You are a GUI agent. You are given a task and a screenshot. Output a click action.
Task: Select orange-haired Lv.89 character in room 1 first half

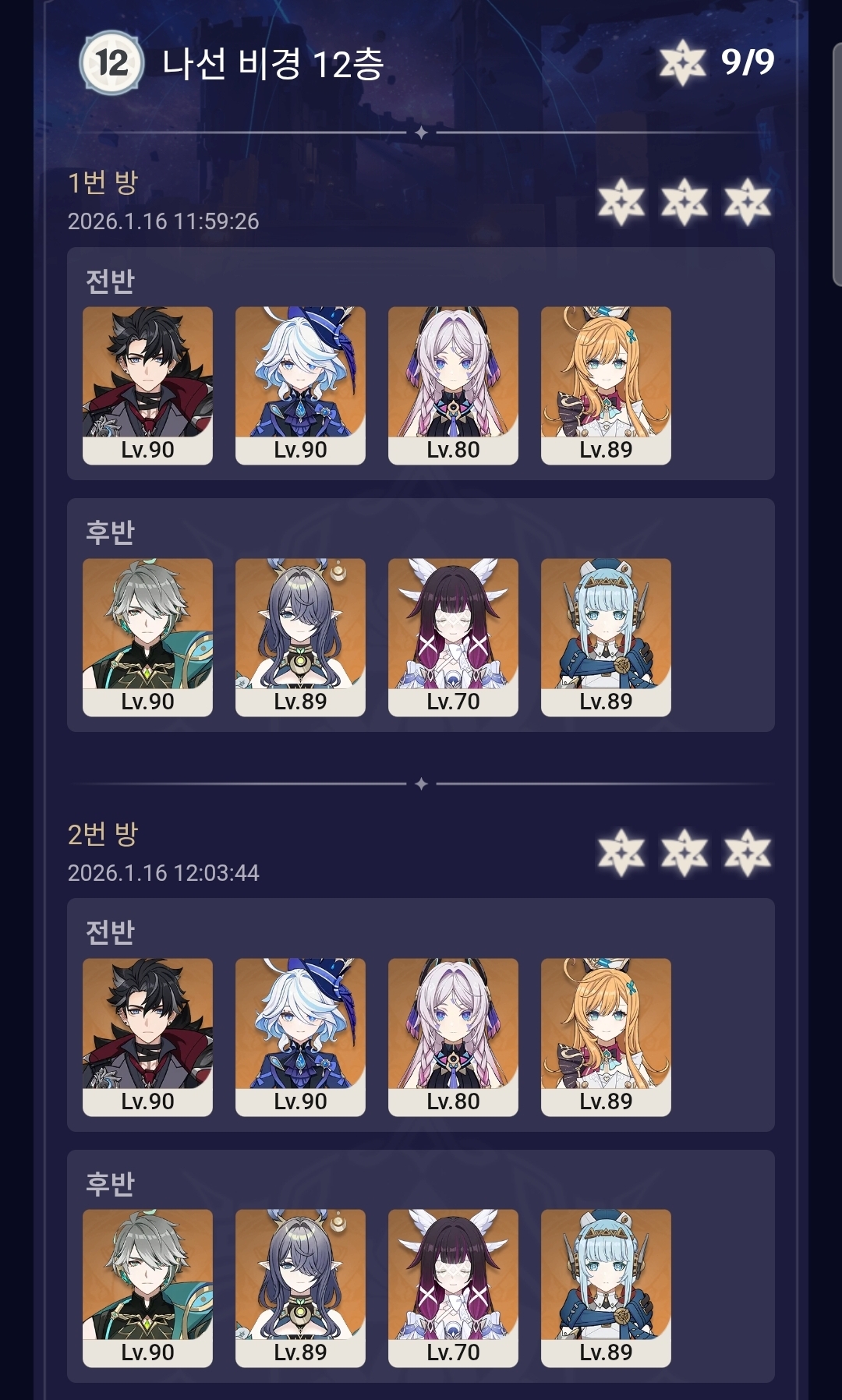click(606, 386)
